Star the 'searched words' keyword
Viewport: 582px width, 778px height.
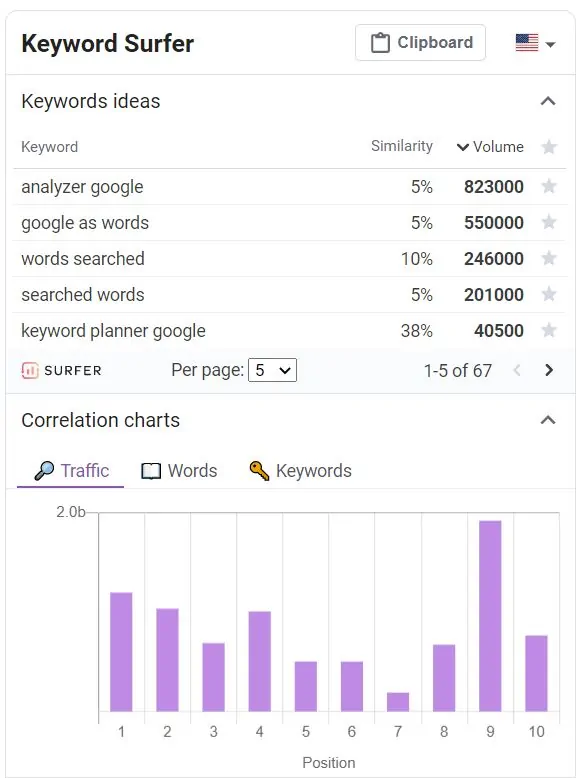point(549,294)
